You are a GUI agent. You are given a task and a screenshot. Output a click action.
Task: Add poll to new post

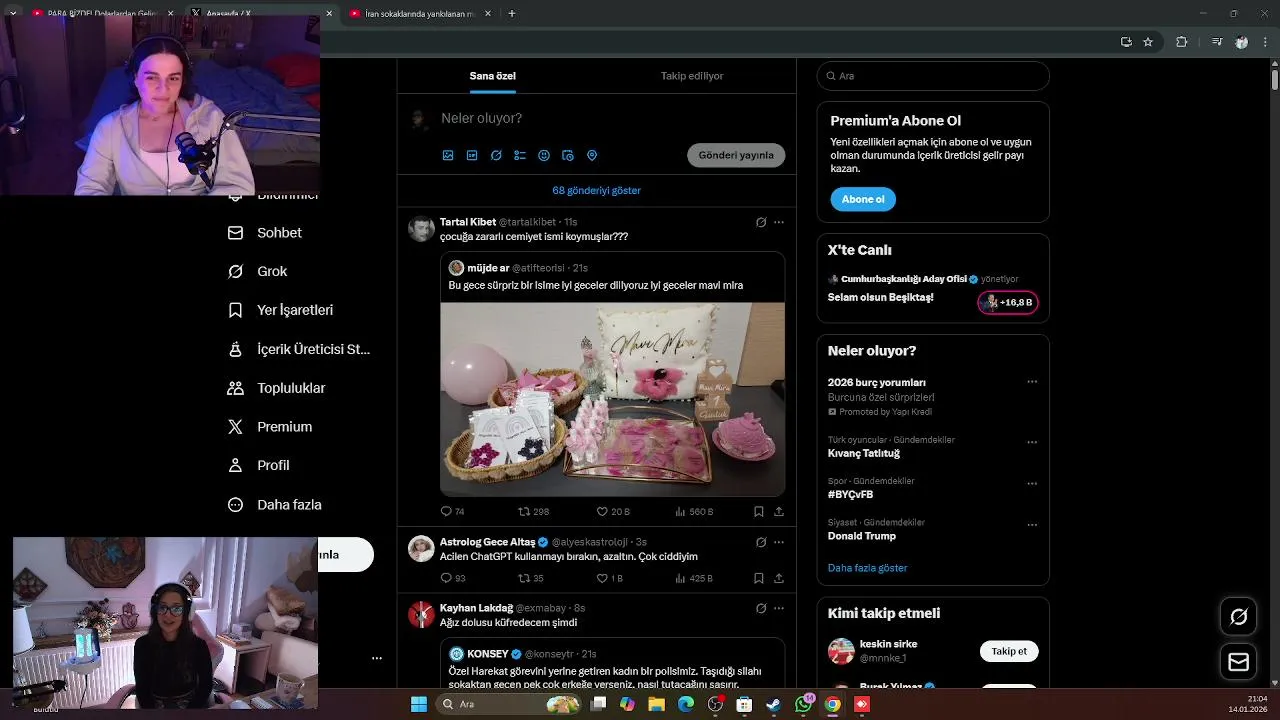pyautogui.click(x=520, y=155)
